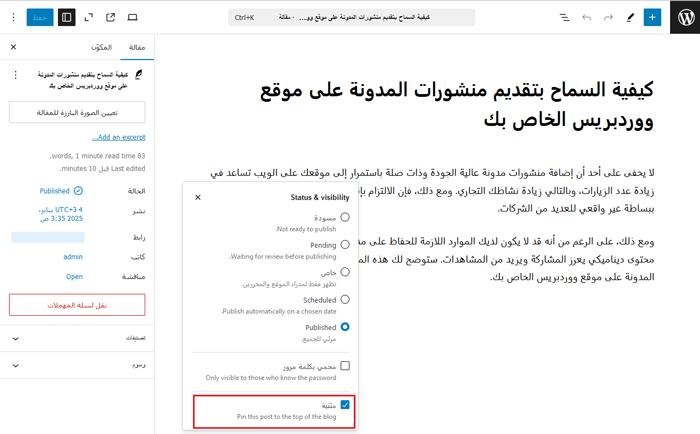The height and width of the screenshot is (434, 700).
Task: View post in new tab icon
Action: tap(110, 17)
